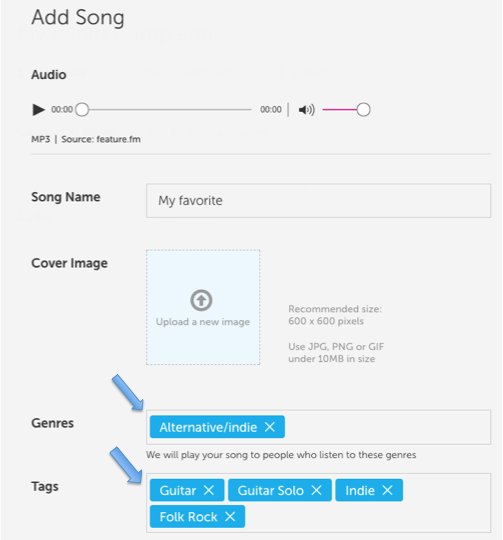Click the upload arrow icon for cover image
503x540 pixels.
tap(201, 300)
